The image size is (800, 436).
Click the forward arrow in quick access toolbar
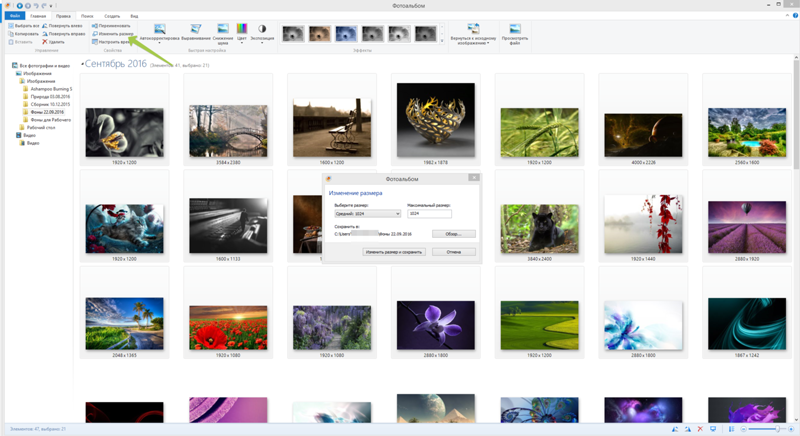(x=28, y=6)
